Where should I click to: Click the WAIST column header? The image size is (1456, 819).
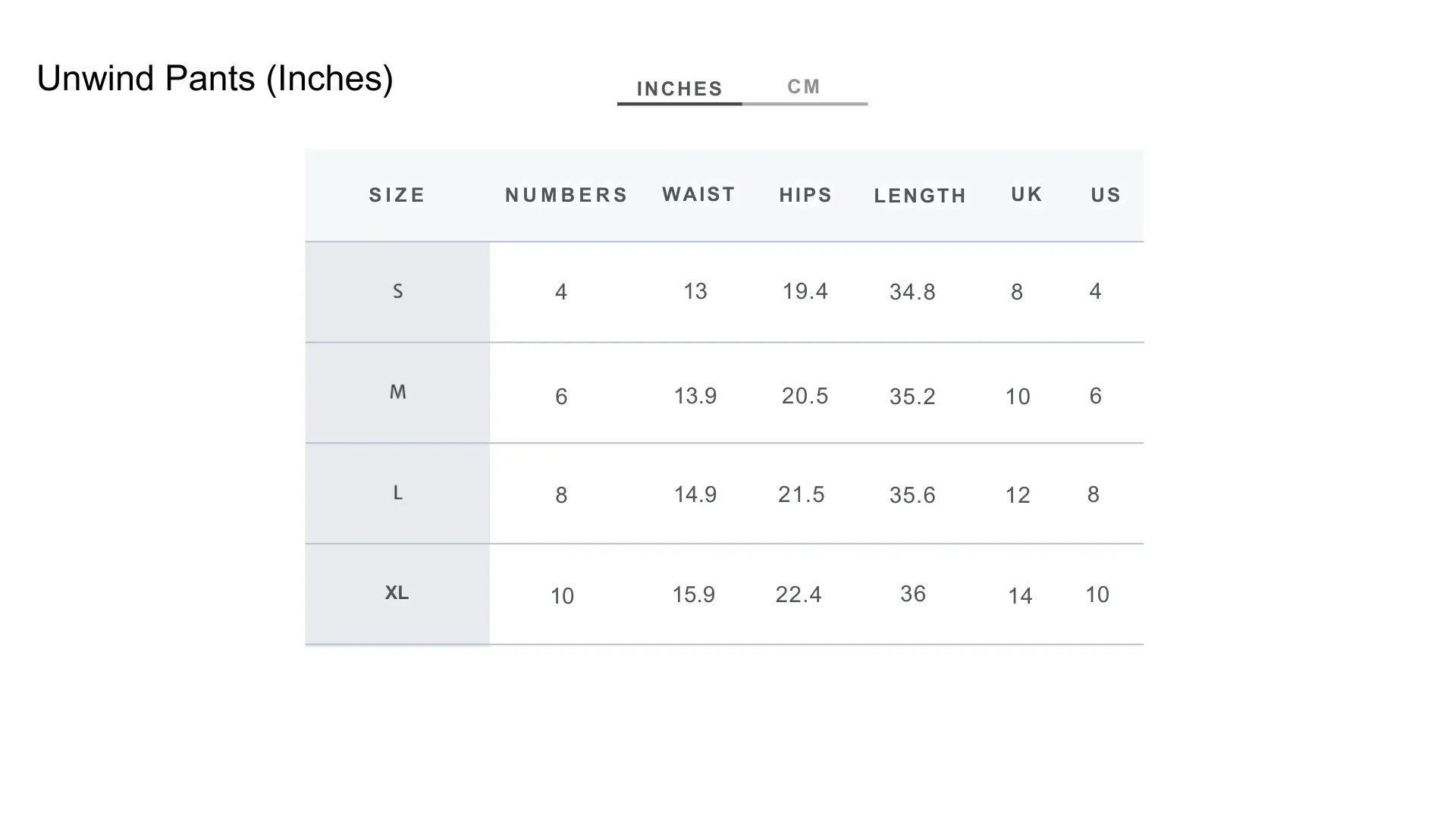point(699,194)
